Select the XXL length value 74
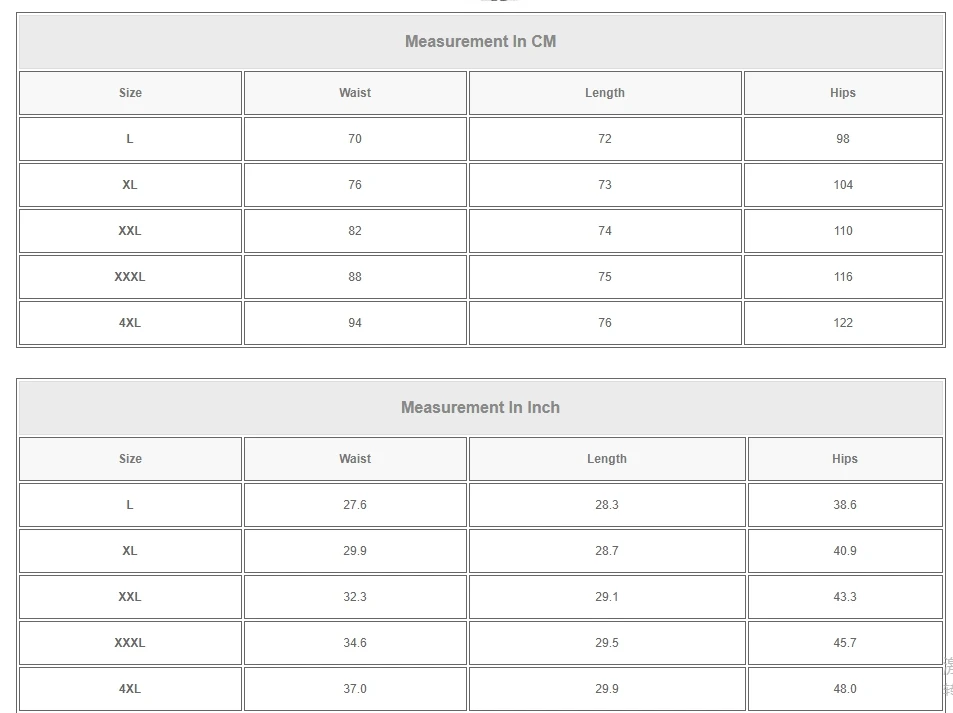 605,231
